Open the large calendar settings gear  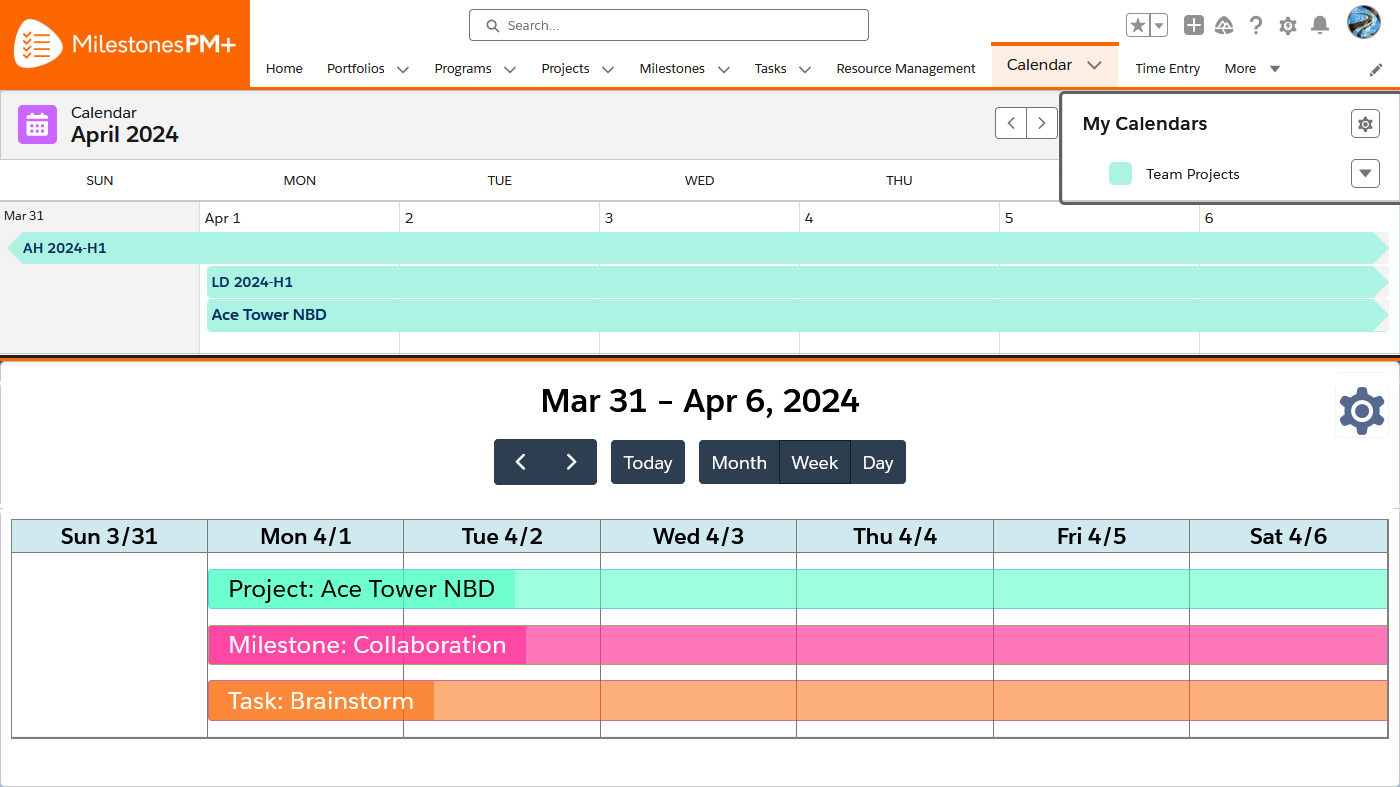[1361, 411]
